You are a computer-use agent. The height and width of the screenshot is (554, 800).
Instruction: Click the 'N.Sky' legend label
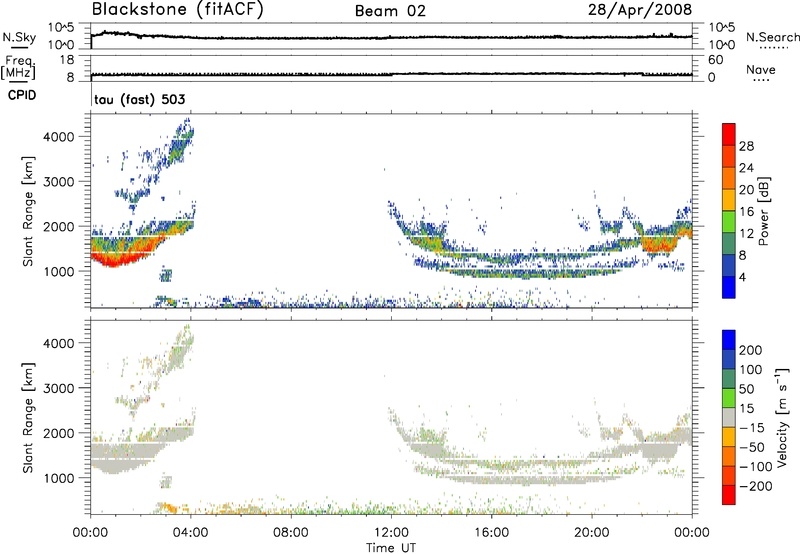(x=19, y=37)
